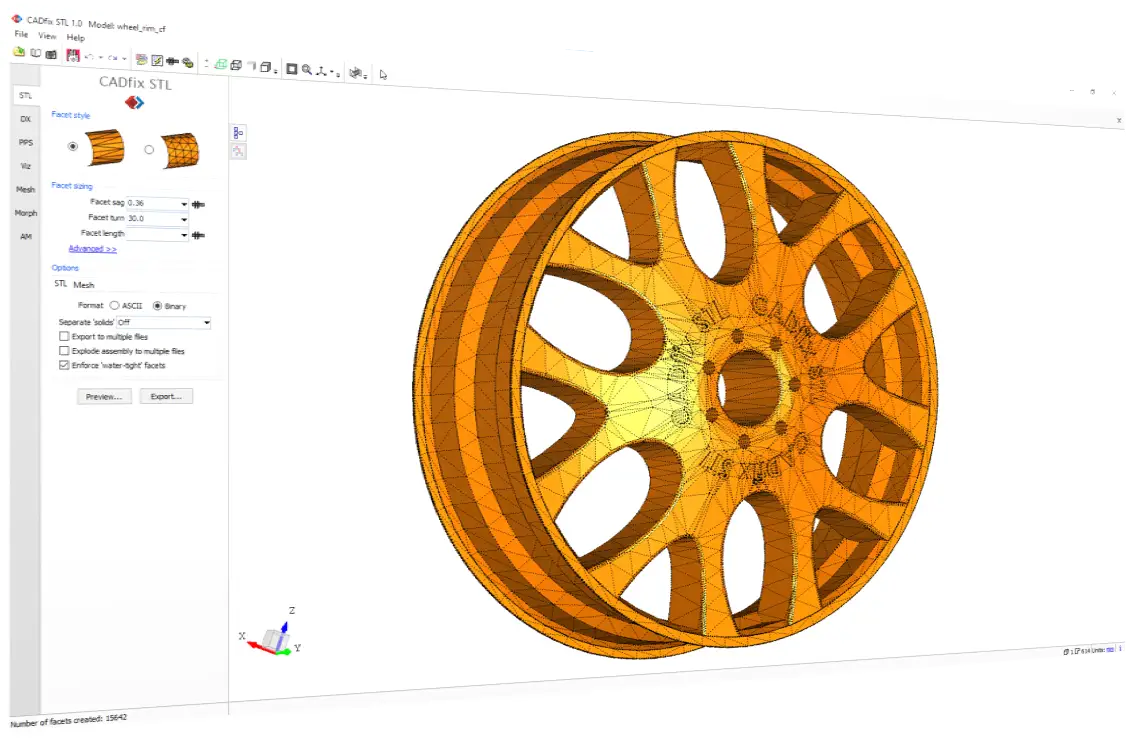Tick Explode assembly to multiple files checkbox
Viewport: 1142px width, 744px height.
click(x=64, y=351)
